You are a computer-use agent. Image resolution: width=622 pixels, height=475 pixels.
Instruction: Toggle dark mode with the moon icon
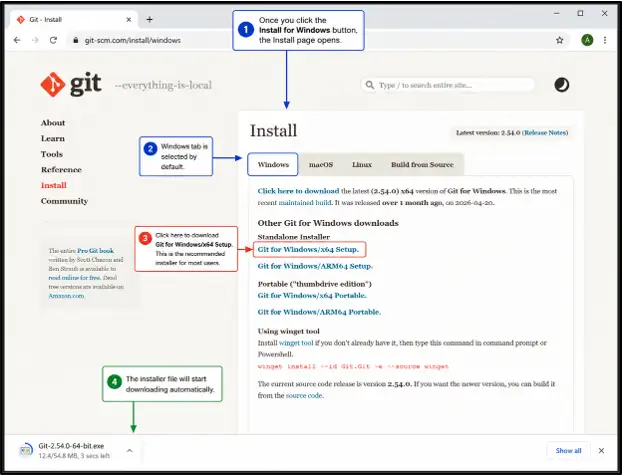coord(561,85)
